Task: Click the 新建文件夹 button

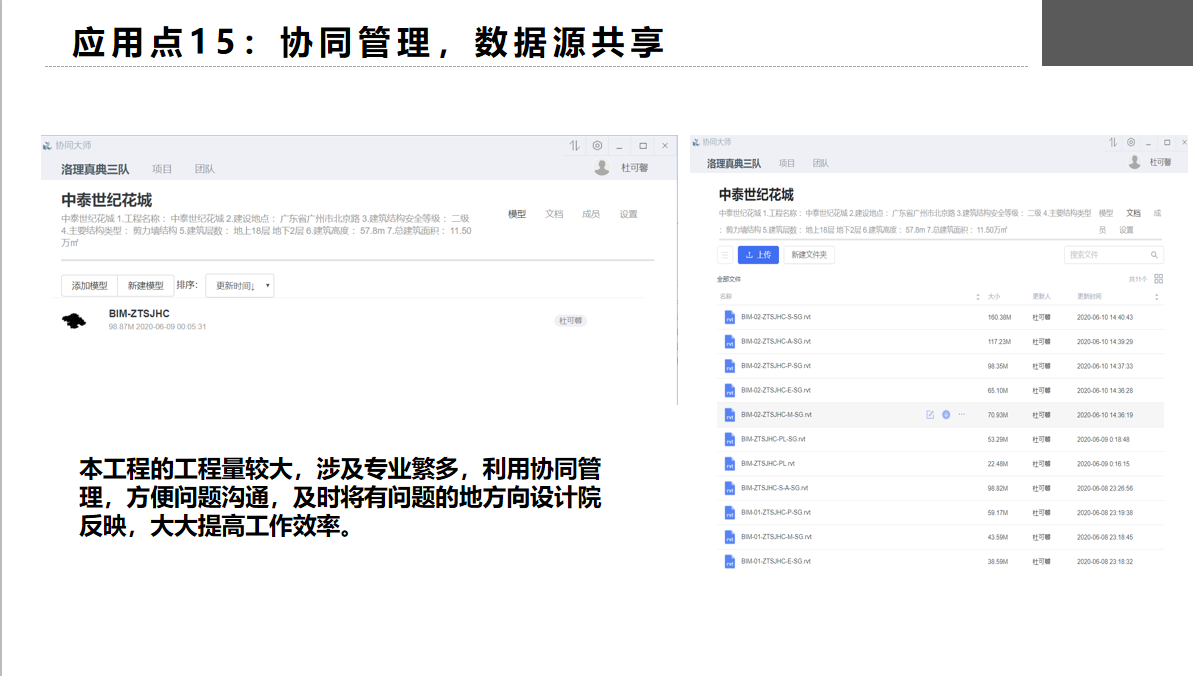Action: 809,255
